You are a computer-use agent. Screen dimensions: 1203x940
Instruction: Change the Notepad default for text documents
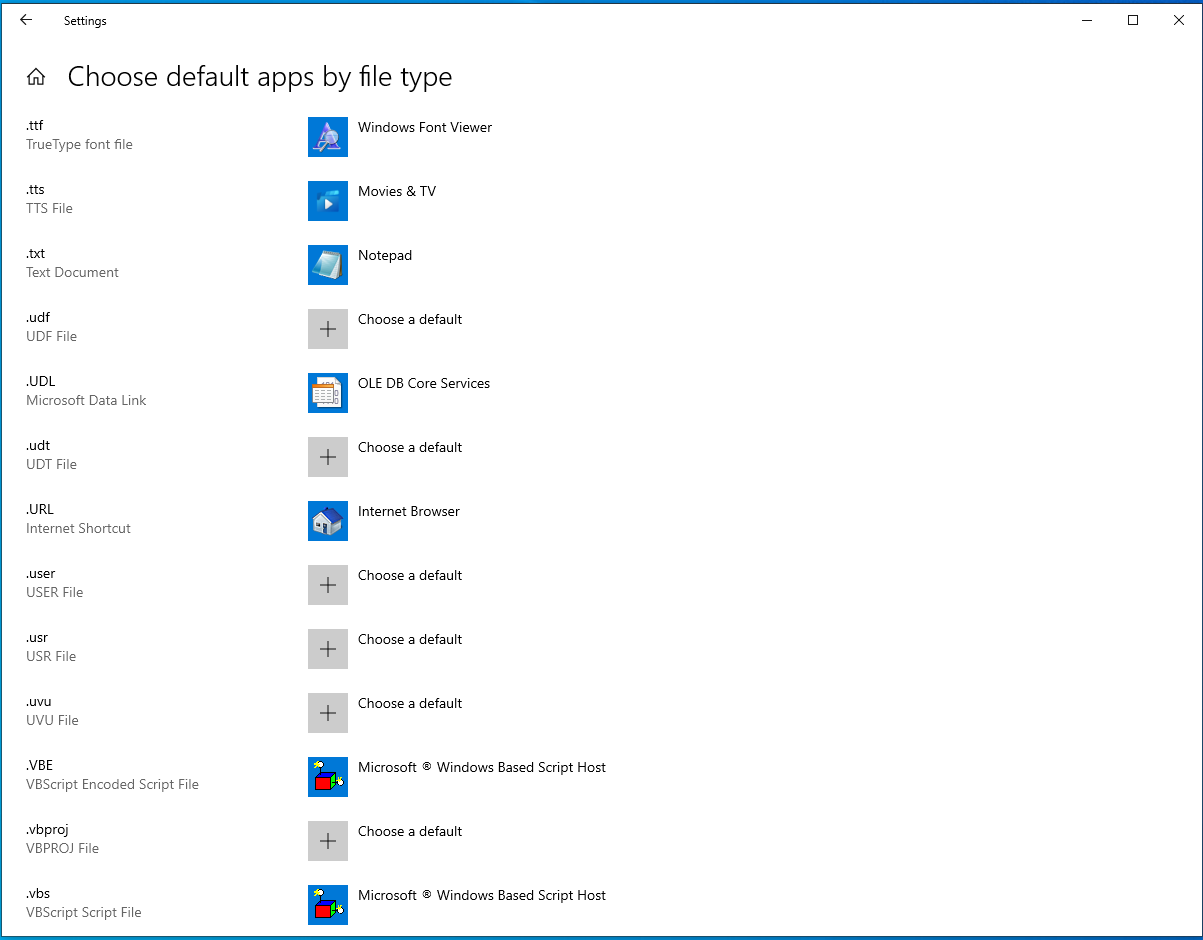pyautogui.click(x=385, y=255)
